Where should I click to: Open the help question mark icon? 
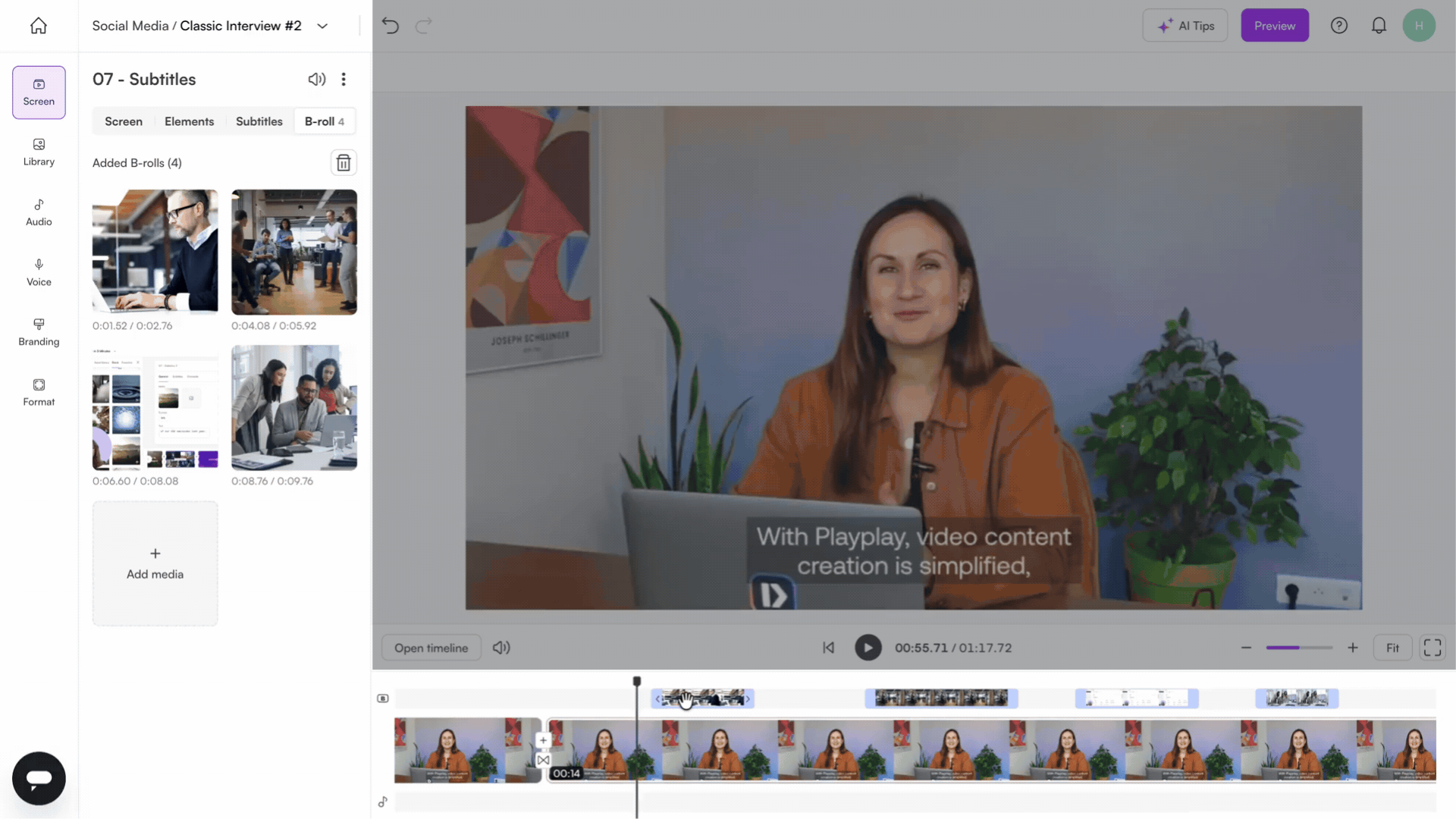pos(1339,26)
